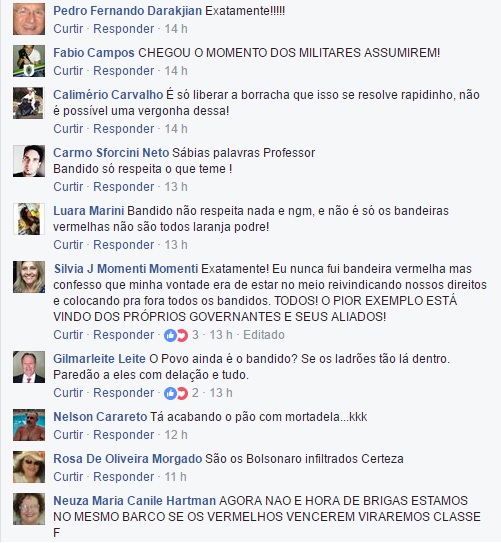The width and height of the screenshot is (501, 543).
Task: Open Neuza Maria Canile Hartman's profile link
Action: pyautogui.click(x=135, y=501)
